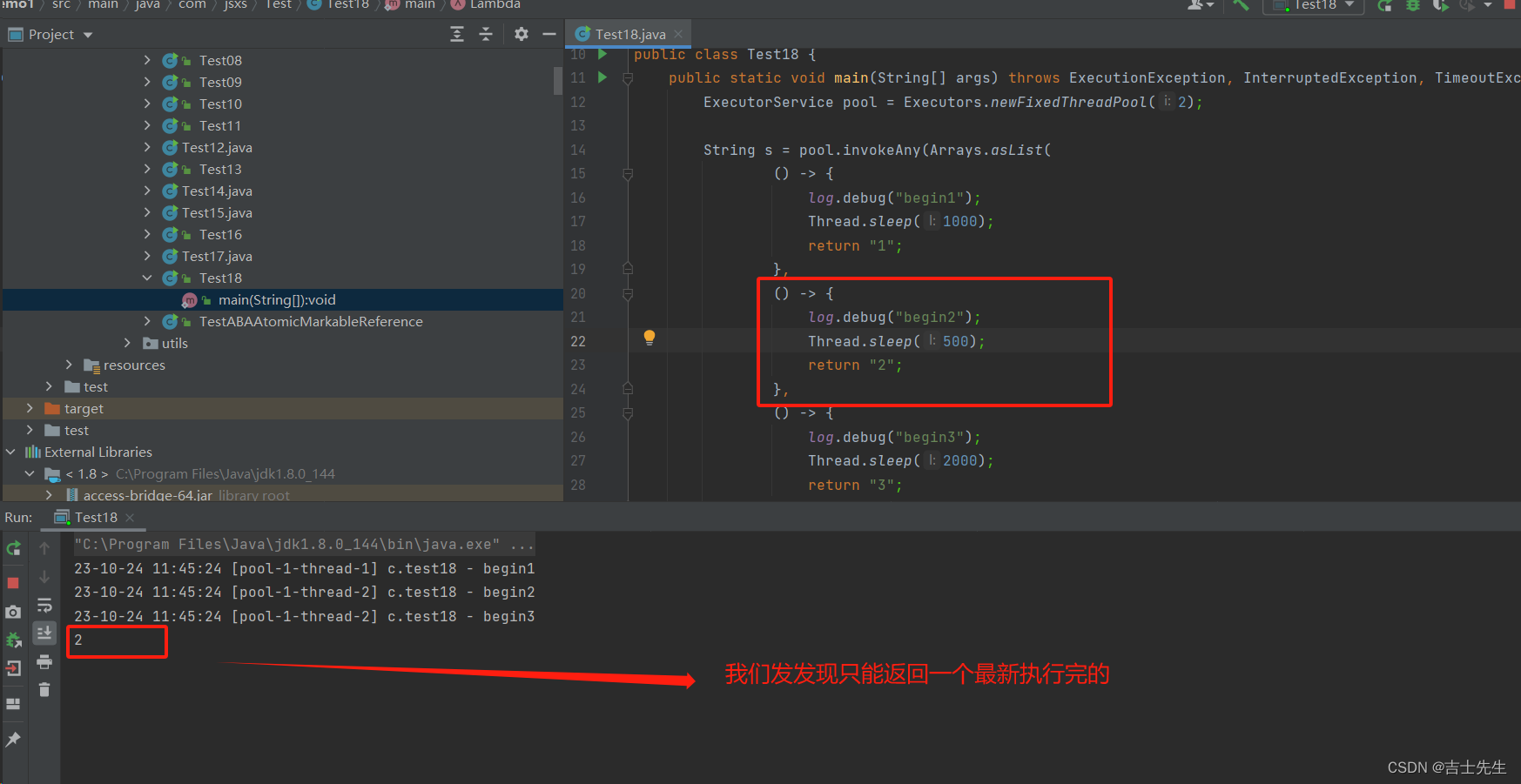Click the project tree vertical scrollbar

click(558, 80)
